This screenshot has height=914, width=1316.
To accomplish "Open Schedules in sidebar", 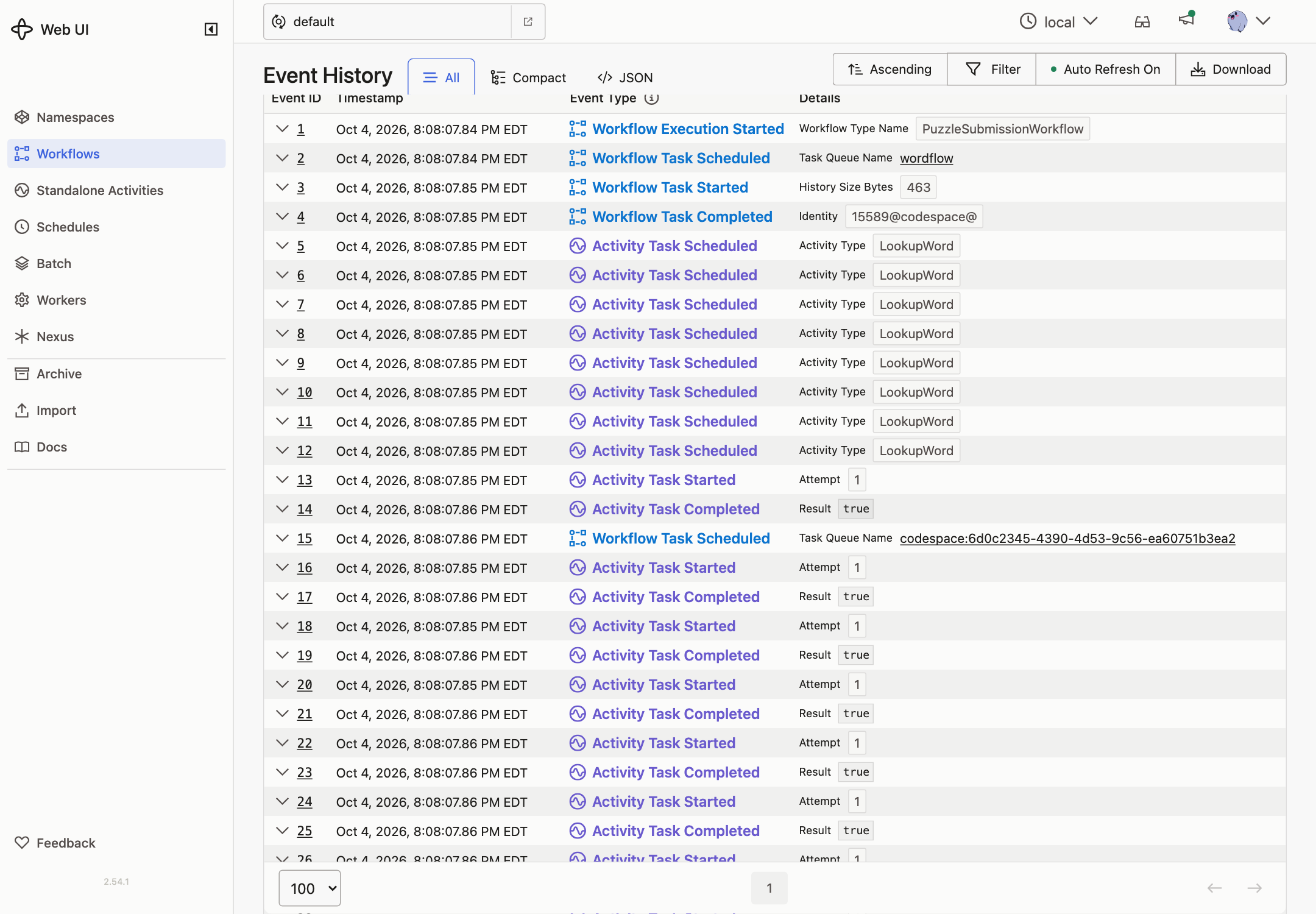I will pyautogui.click(x=116, y=227).
